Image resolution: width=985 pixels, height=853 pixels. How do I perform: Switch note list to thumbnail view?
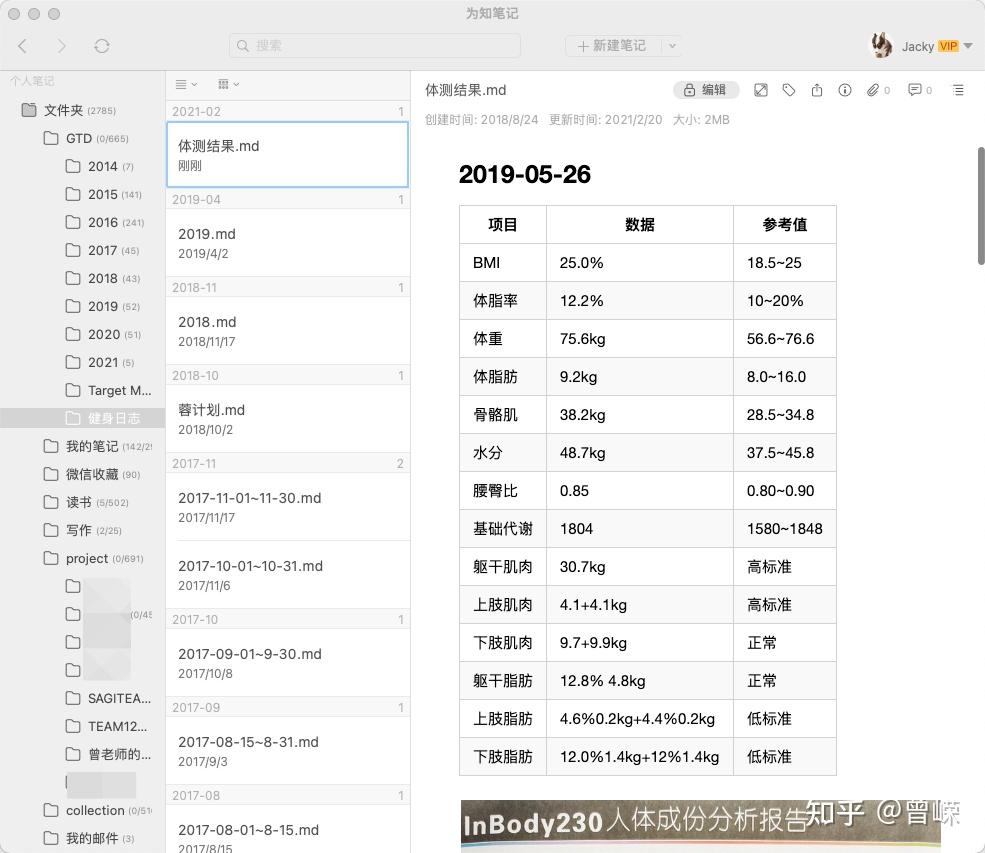[x=223, y=84]
